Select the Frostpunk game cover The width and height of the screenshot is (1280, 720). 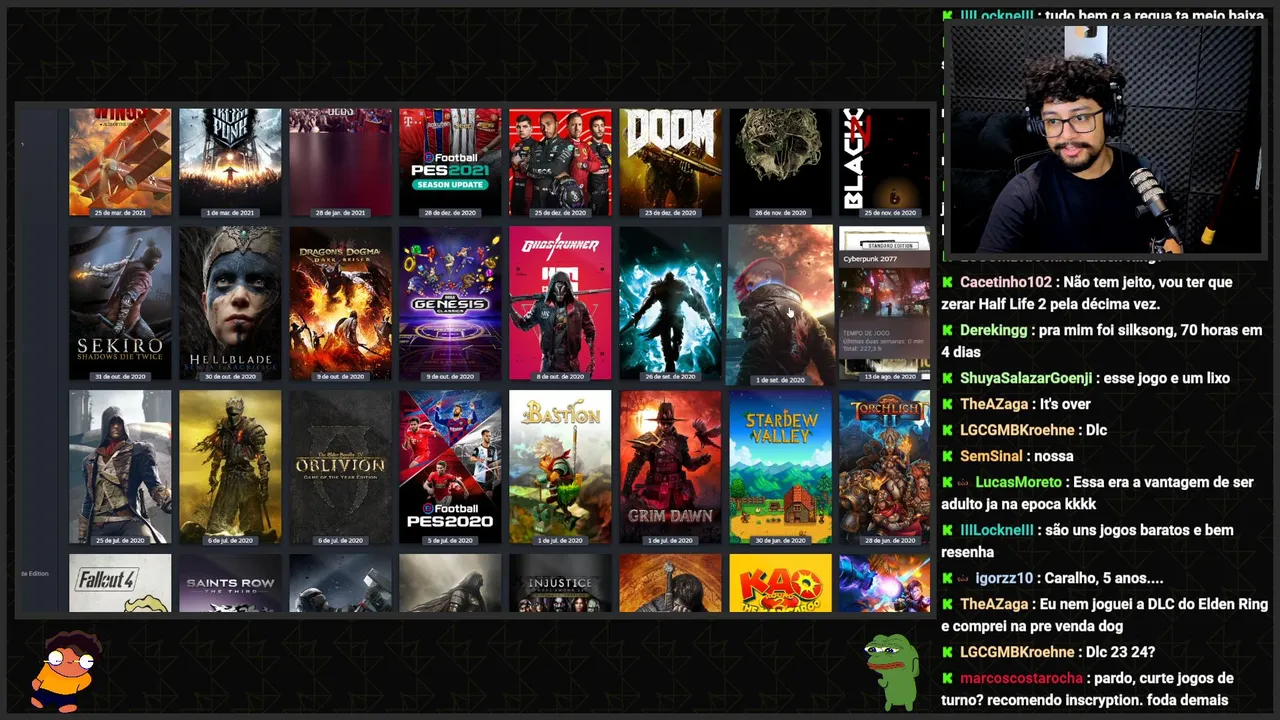(230, 162)
